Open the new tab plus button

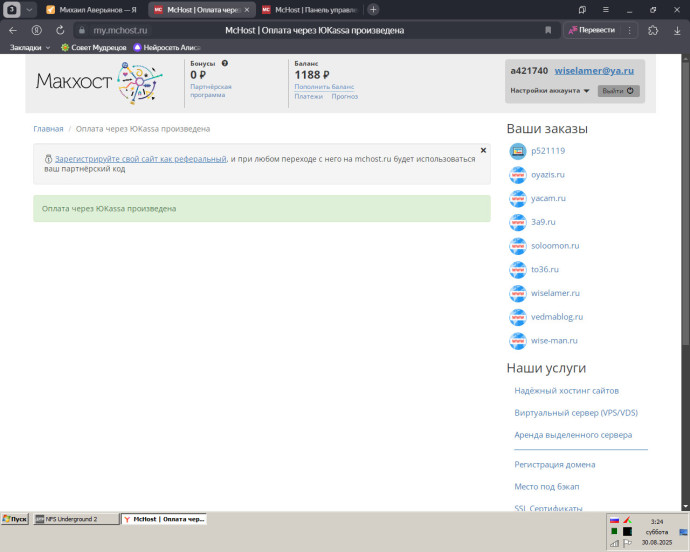tap(373, 10)
